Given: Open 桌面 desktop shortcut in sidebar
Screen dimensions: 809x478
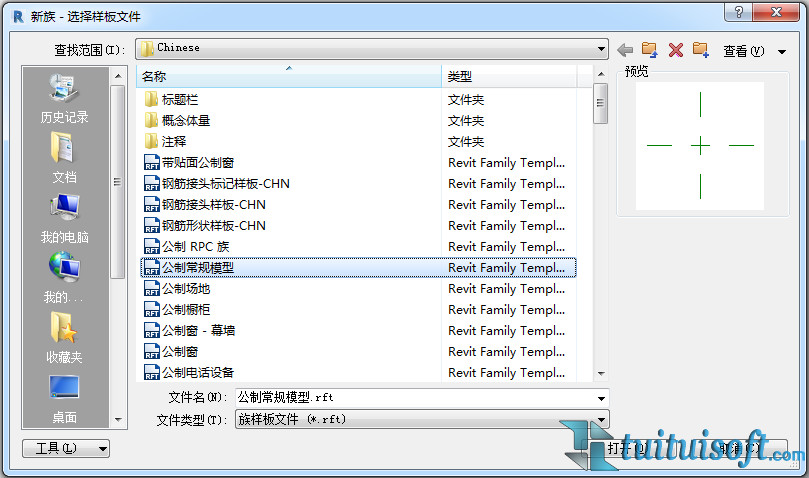Looking at the screenshot, I should tap(65, 398).
